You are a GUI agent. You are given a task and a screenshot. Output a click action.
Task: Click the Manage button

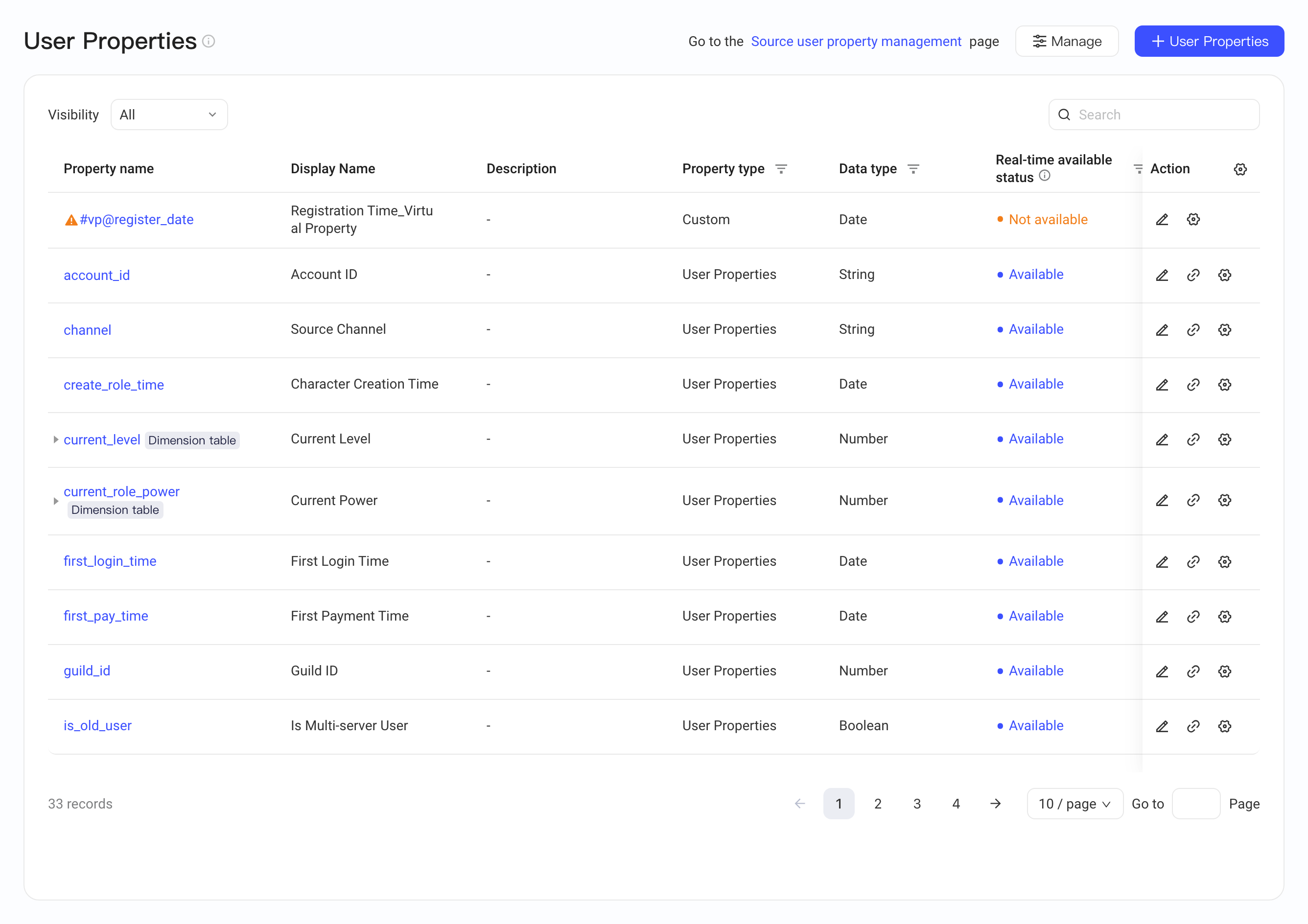[x=1067, y=41]
